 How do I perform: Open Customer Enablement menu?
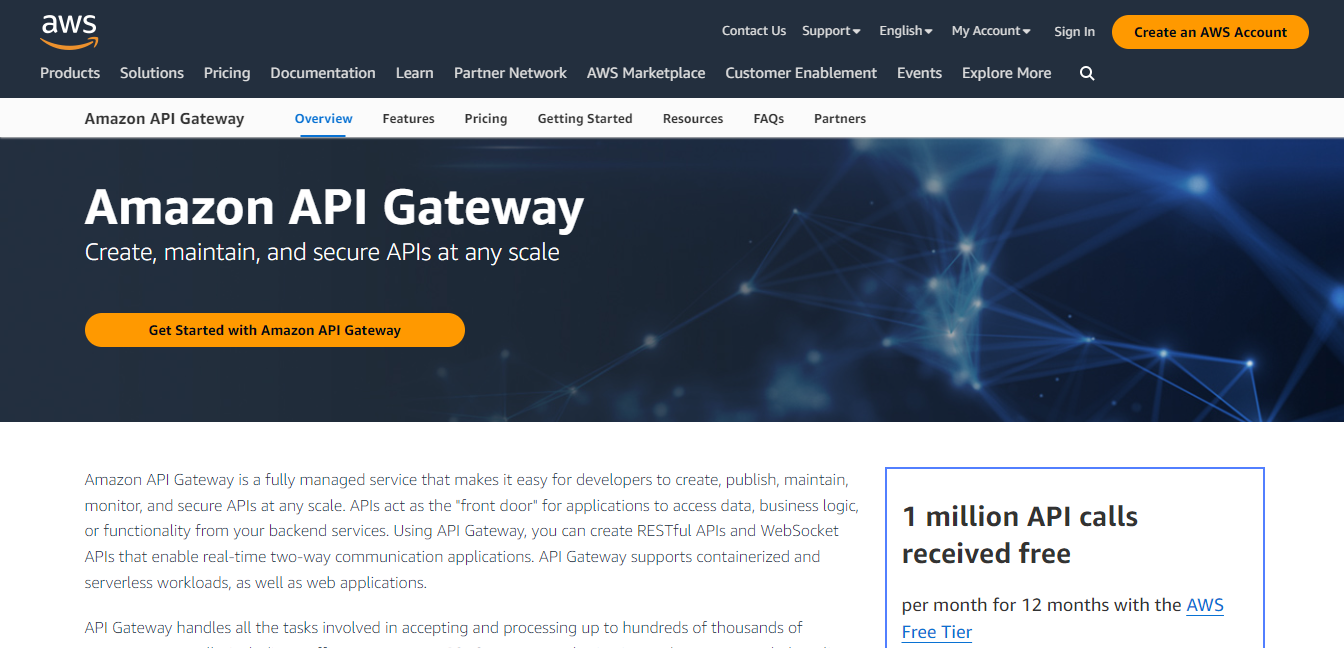pos(801,73)
